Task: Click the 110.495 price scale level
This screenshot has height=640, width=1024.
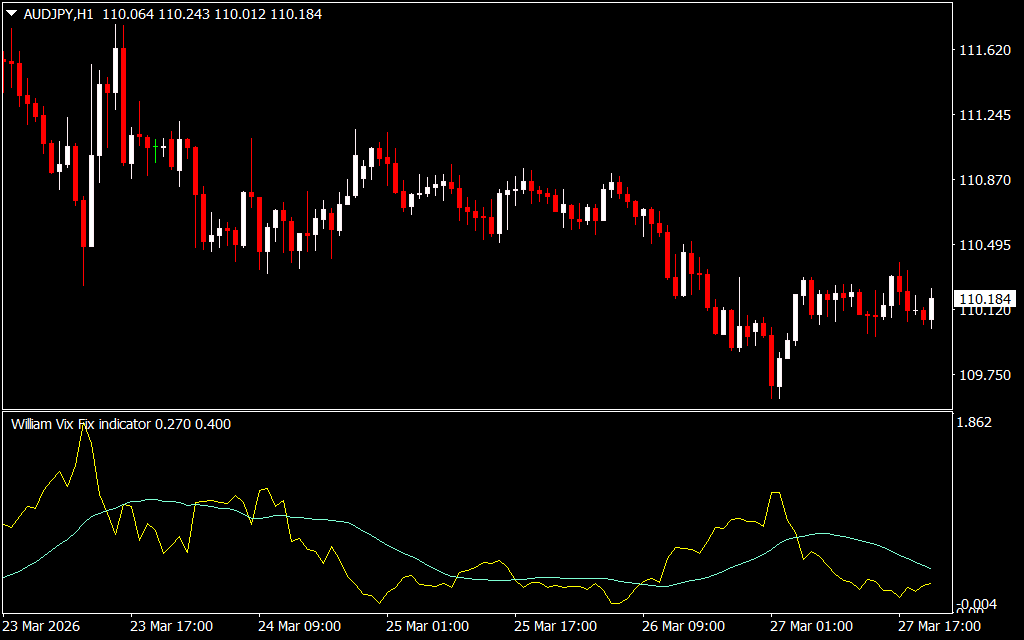Action: point(984,246)
